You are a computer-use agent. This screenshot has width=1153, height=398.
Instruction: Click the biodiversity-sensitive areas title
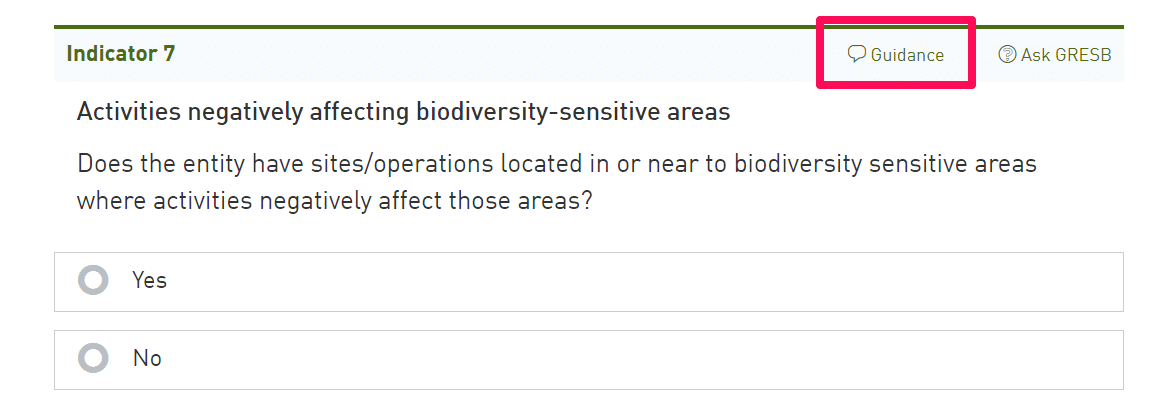coord(403,112)
